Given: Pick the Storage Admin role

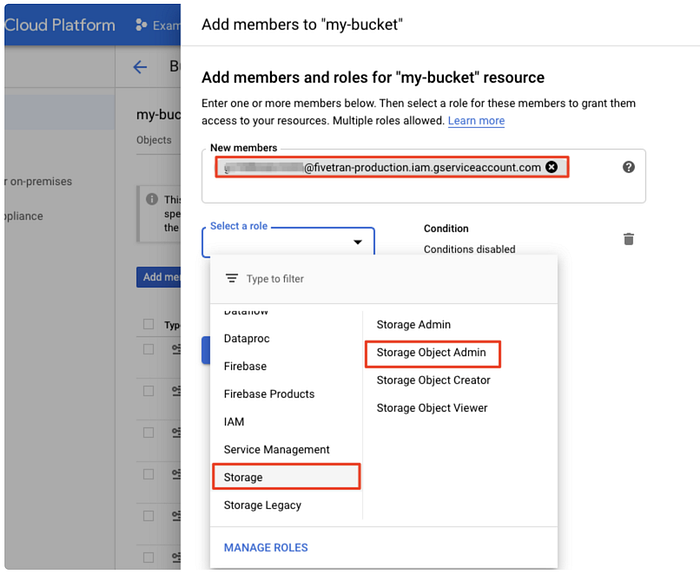Looking at the screenshot, I should point(413,325).
